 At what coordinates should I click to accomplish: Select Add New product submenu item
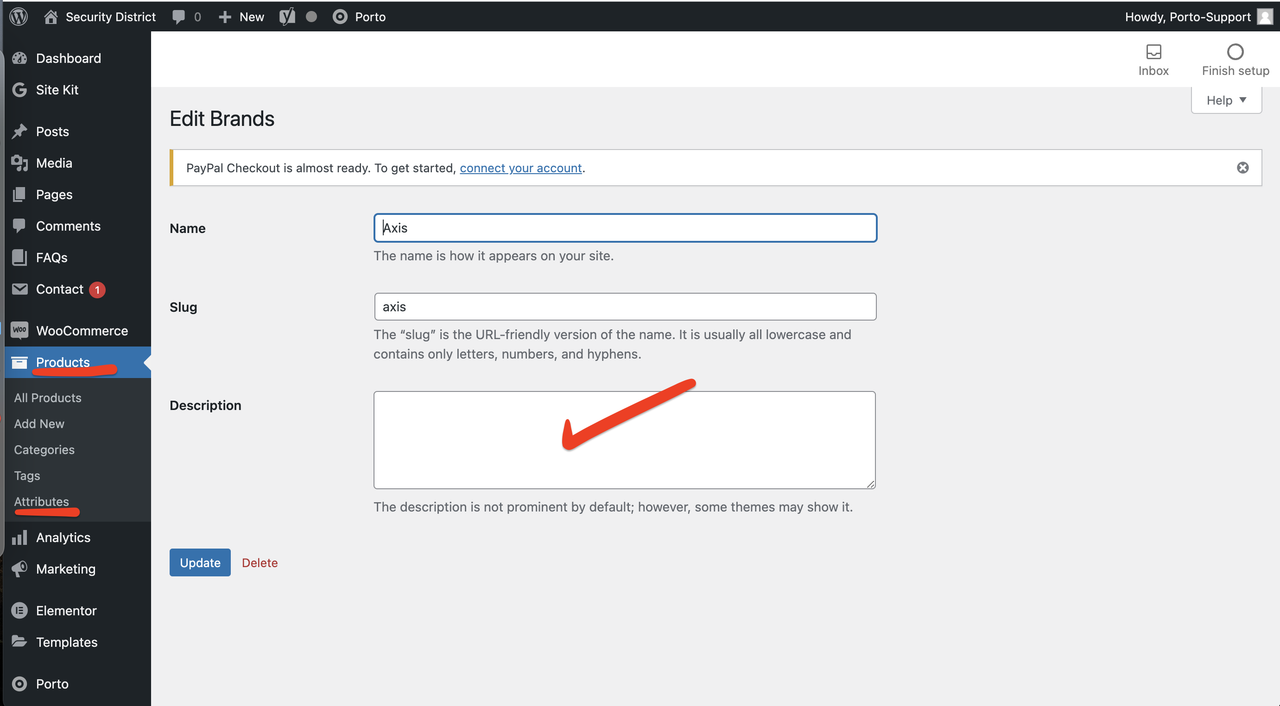pos(39,424)
